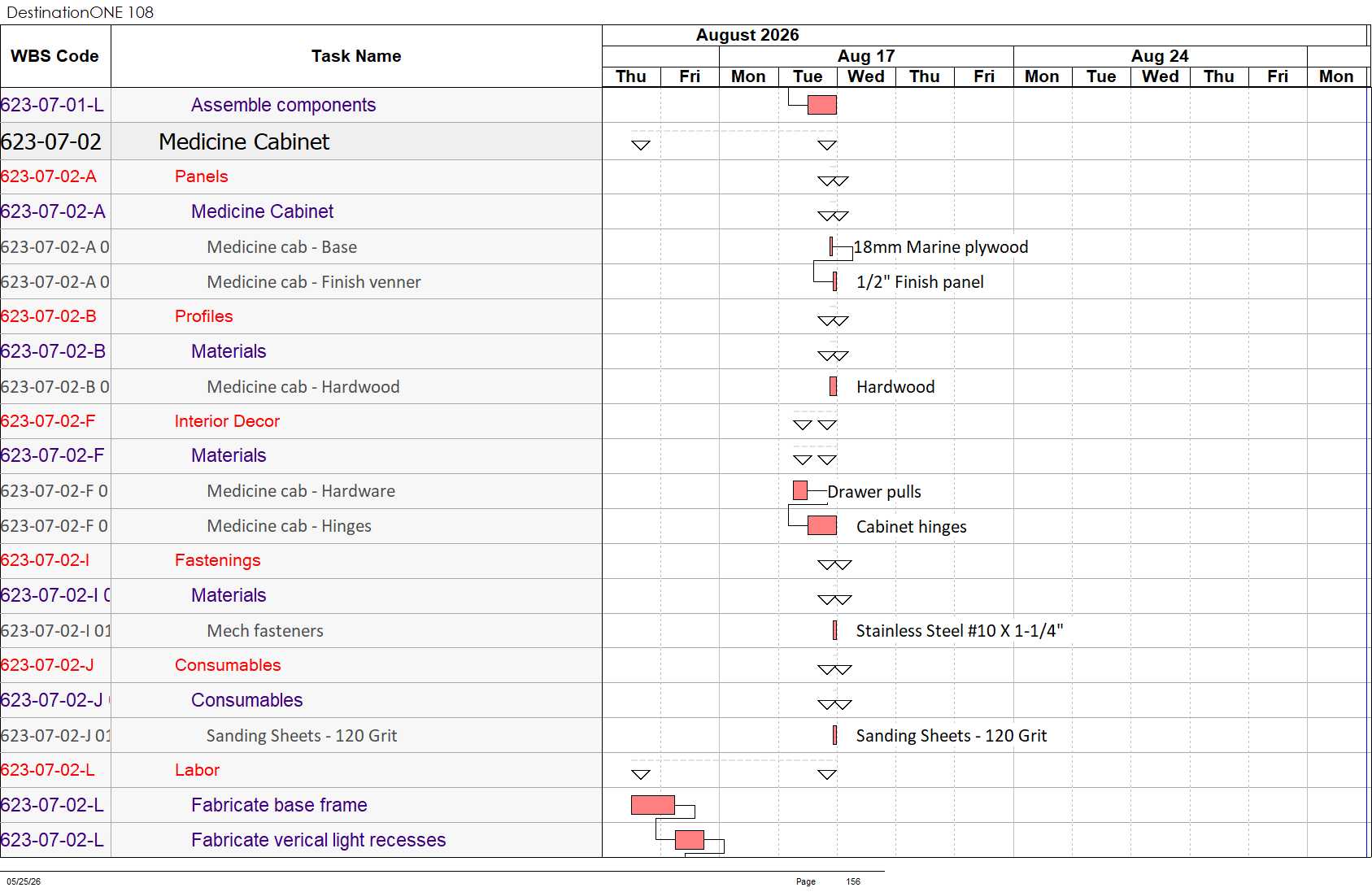Select the WBS Code column header
The image size is (1372, 892).
tap(55, 56)
